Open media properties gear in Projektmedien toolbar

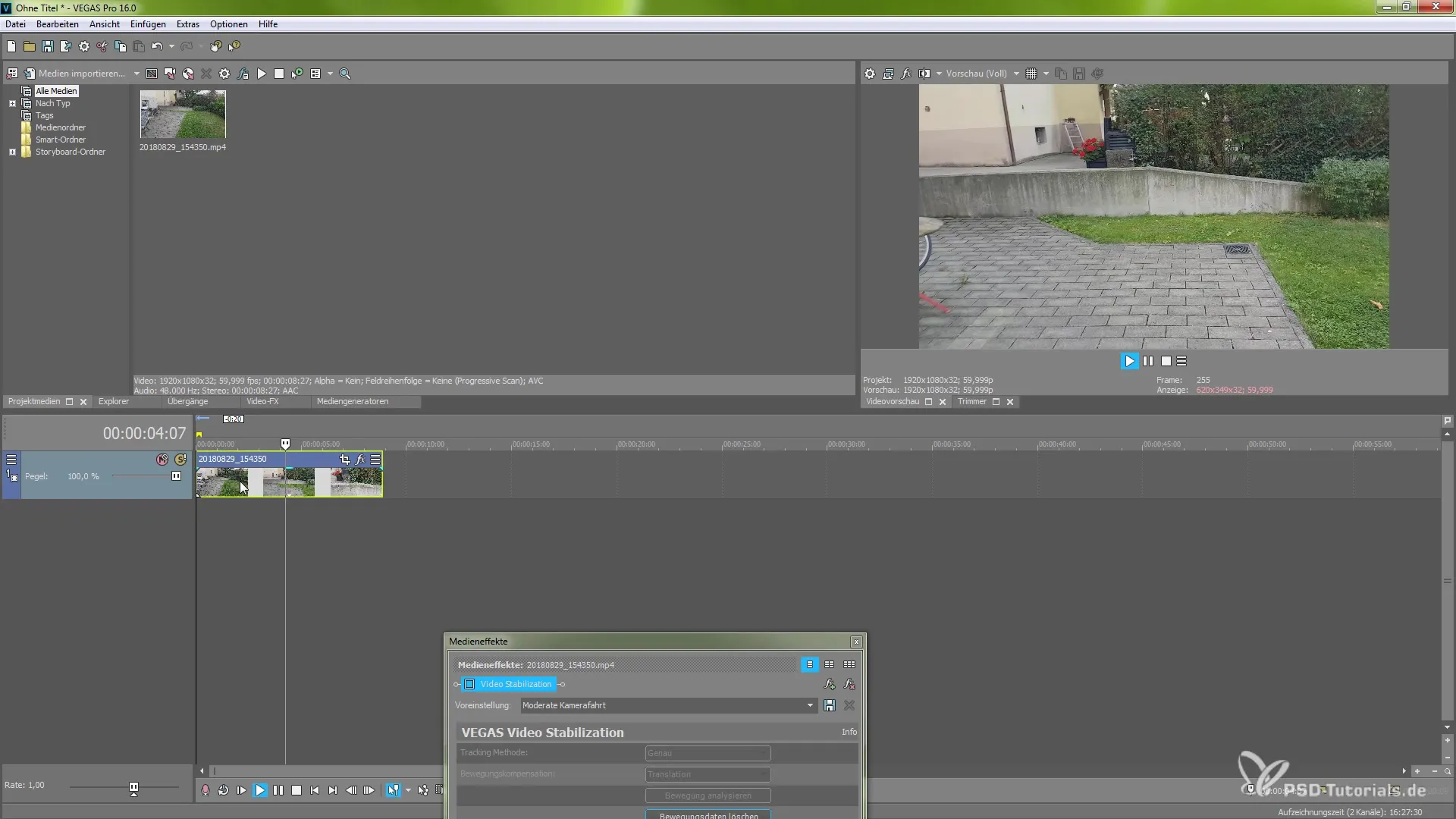click(x=224, y=74)
